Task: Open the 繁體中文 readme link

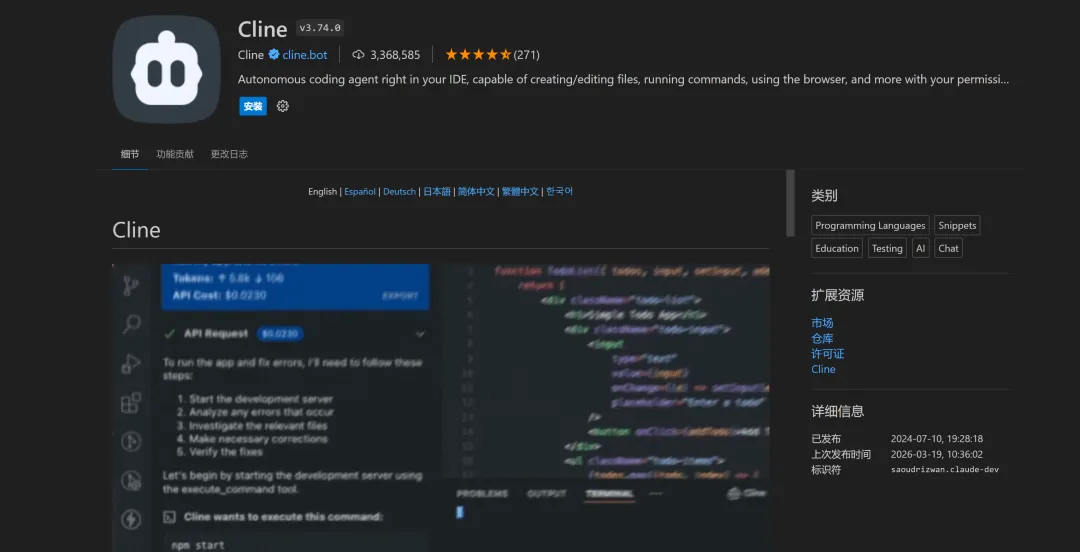Action: tap(520, 192)
